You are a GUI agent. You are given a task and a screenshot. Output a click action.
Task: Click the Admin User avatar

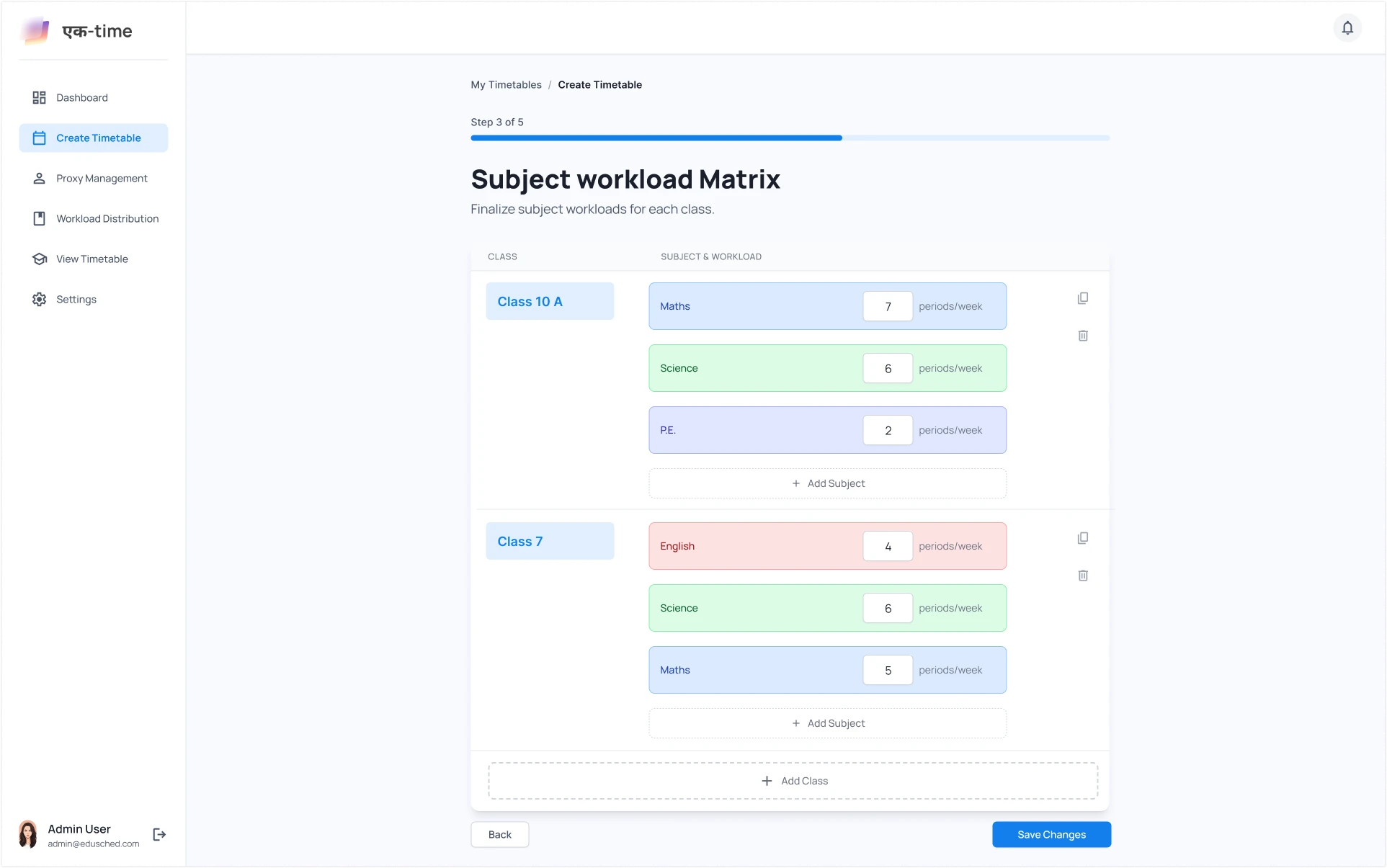28,834
